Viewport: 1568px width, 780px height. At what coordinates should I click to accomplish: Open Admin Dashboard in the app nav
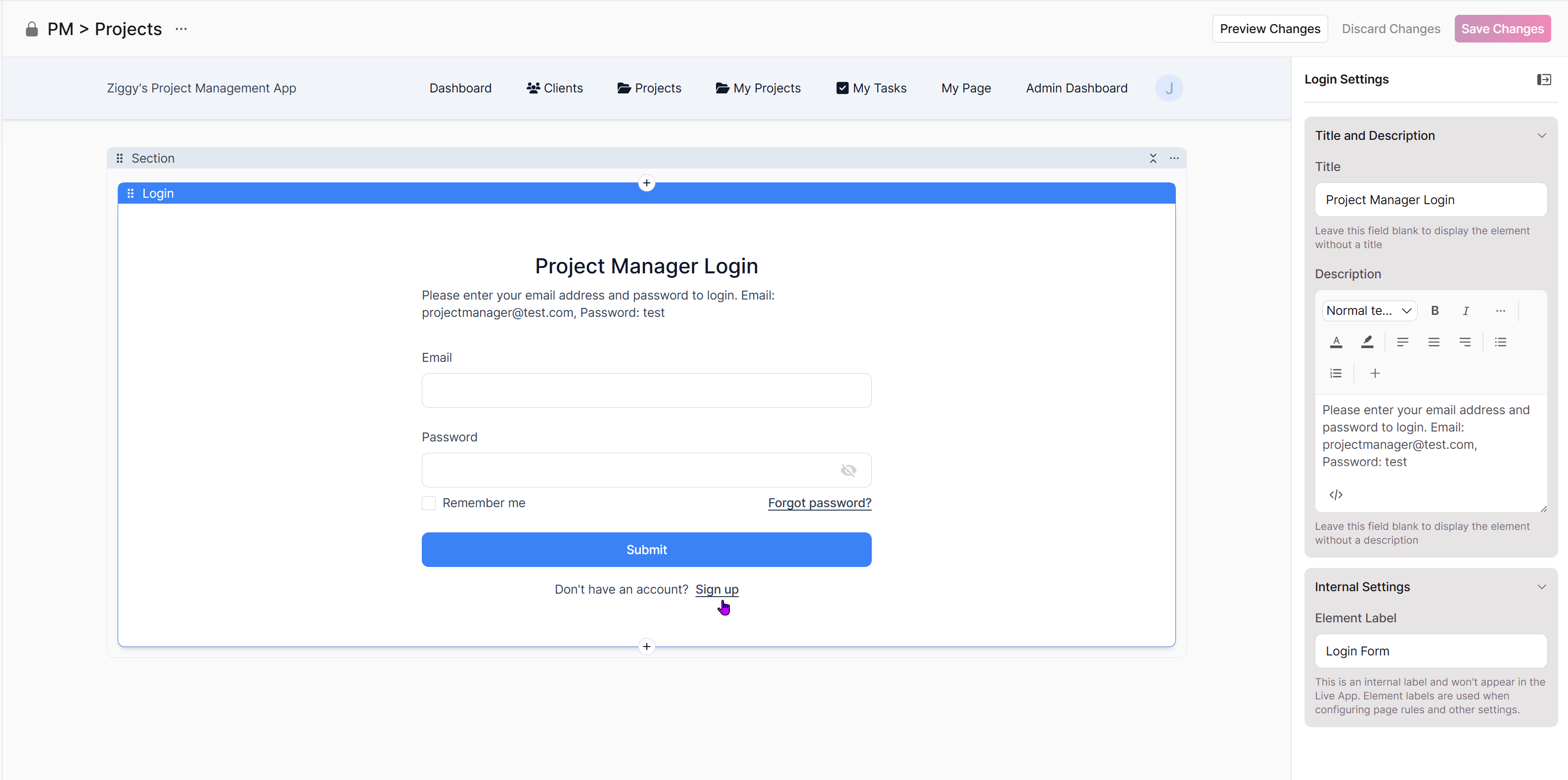1076,88
